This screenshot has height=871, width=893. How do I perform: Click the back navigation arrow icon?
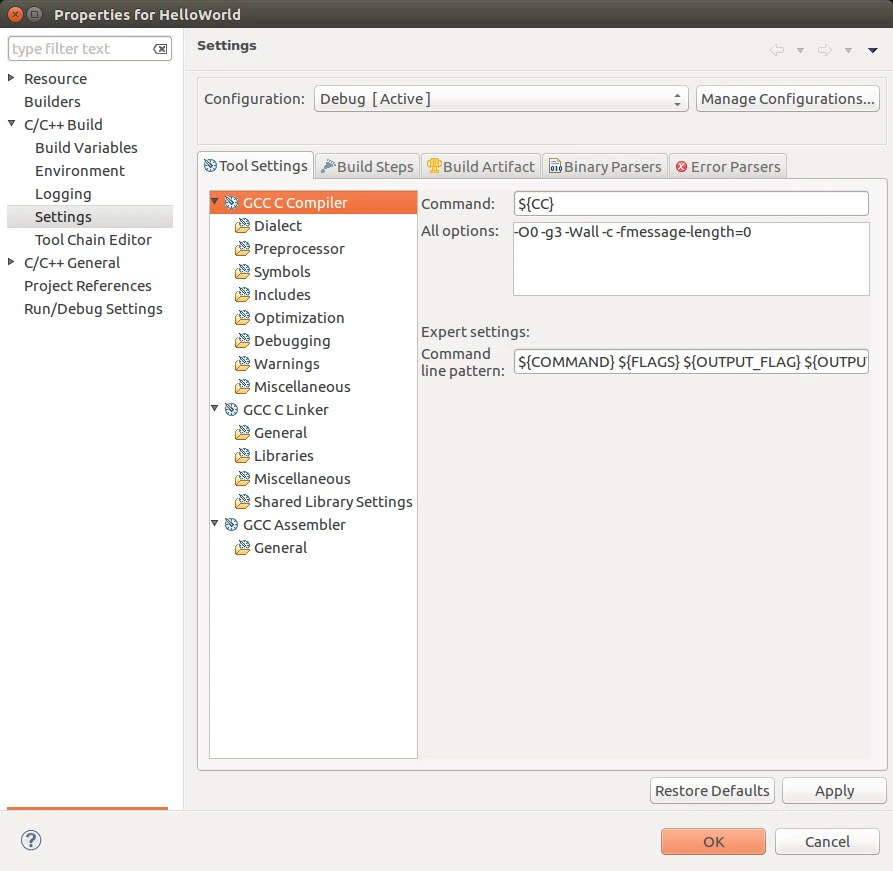tap(777, 50)
